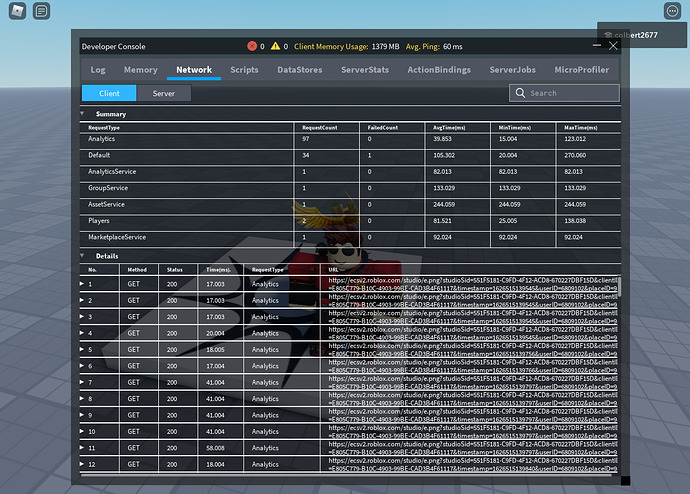The height and width of the screenshot is (494, 690).
Task: Expand details row number 11
Action: (82, 447)
